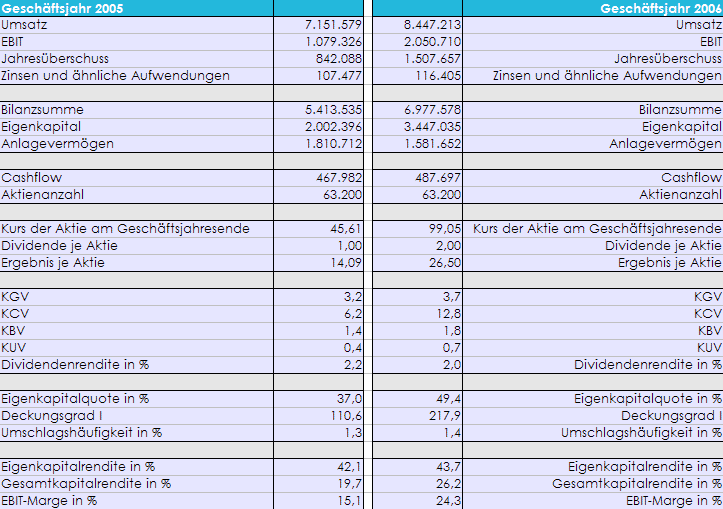Viewport: 723px width, 509px height.
Task: Click Jahresüberschuss value 1.507.657
Action: (x=433, y=59)
